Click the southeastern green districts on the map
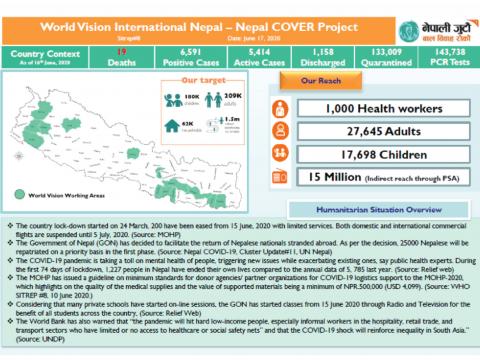Image resolution: width=480 pixels, height=360 pixels. pos(190,193)
